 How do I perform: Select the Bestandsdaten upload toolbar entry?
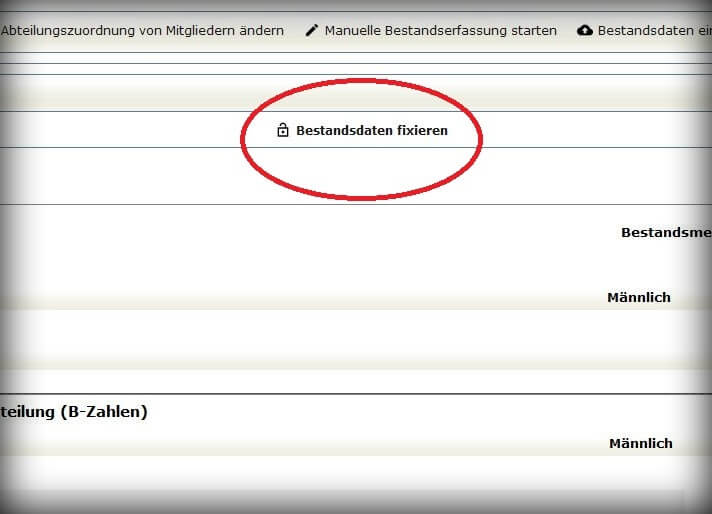648,31
